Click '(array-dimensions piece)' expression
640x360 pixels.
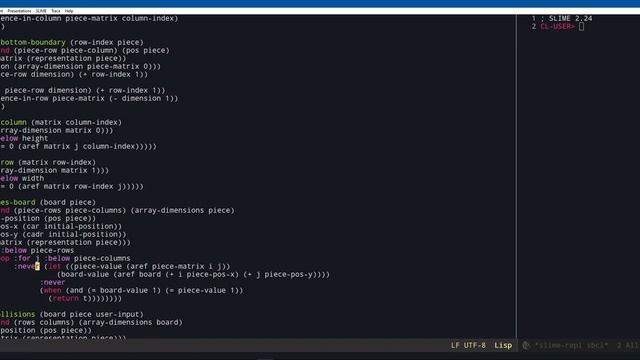pyautogui.click(x=182, y=211)
